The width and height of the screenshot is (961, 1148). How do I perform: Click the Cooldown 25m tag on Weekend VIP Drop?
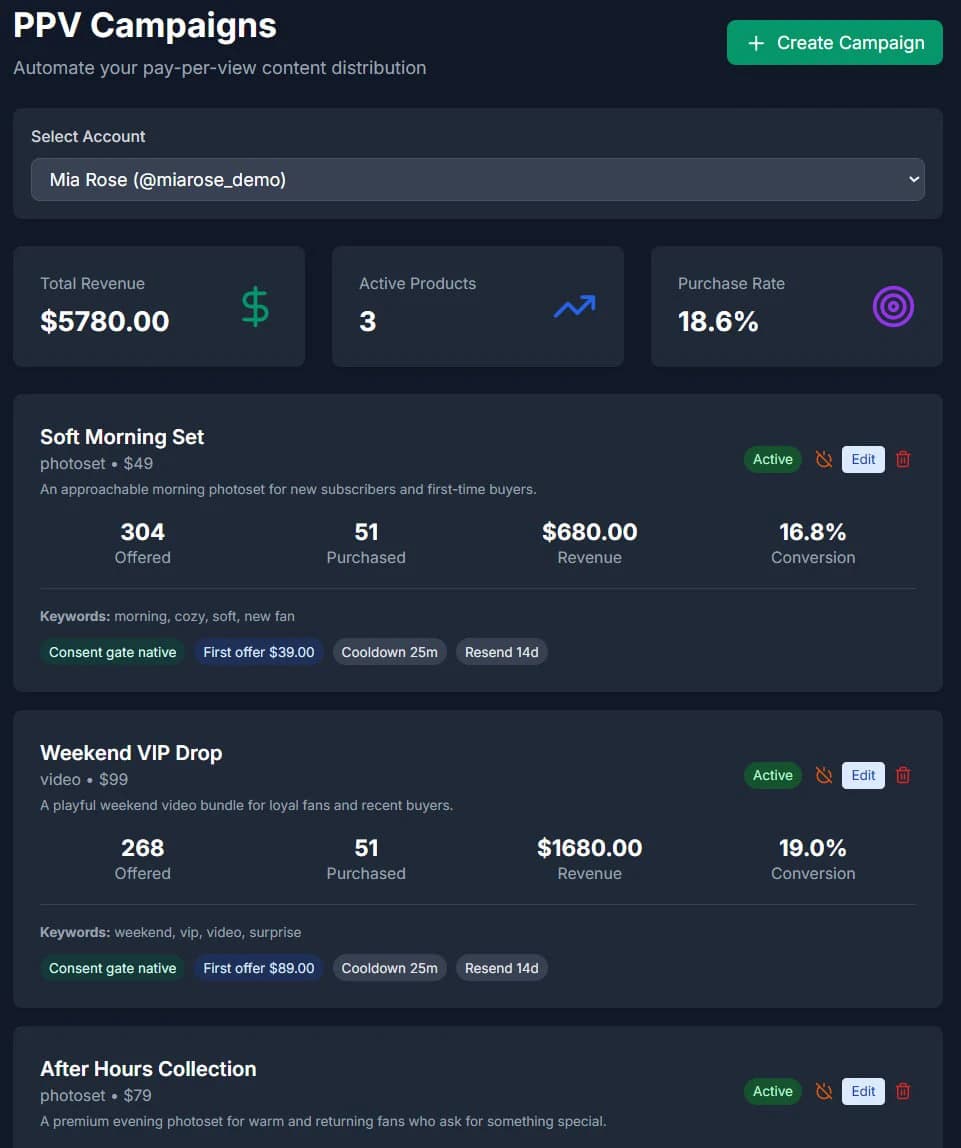389,969
